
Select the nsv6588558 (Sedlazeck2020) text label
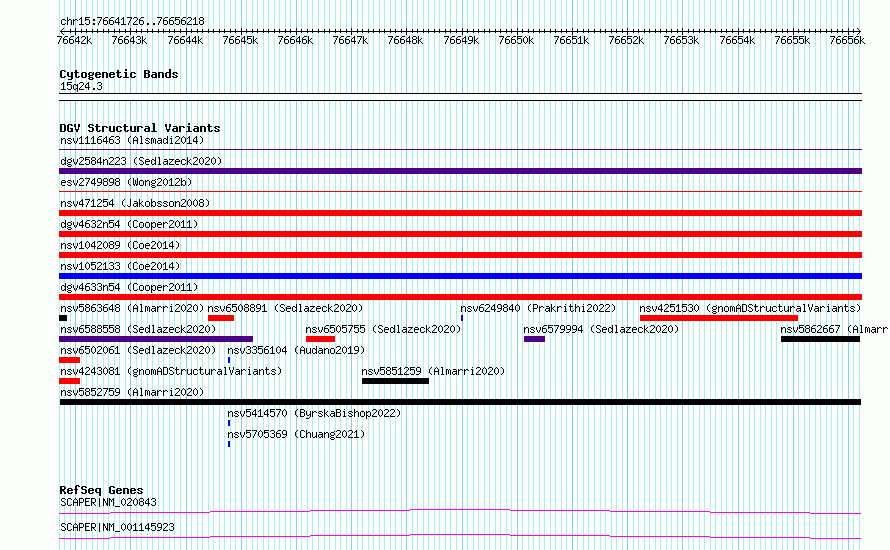tap(138, 329)
